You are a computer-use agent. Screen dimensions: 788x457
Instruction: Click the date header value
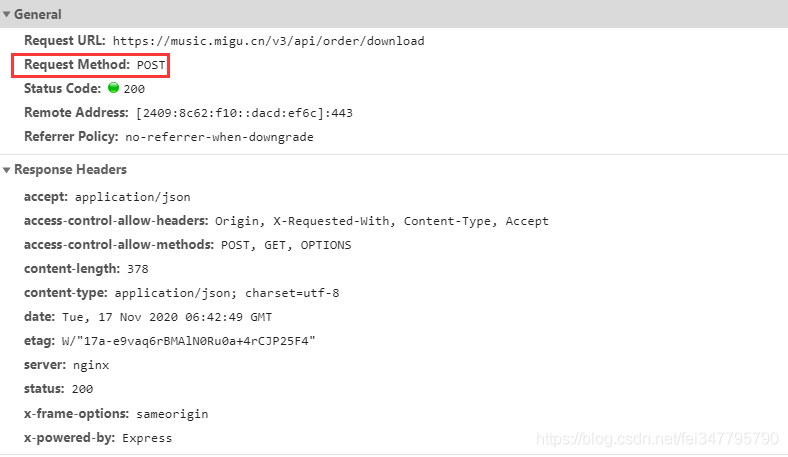click(167, 317)
